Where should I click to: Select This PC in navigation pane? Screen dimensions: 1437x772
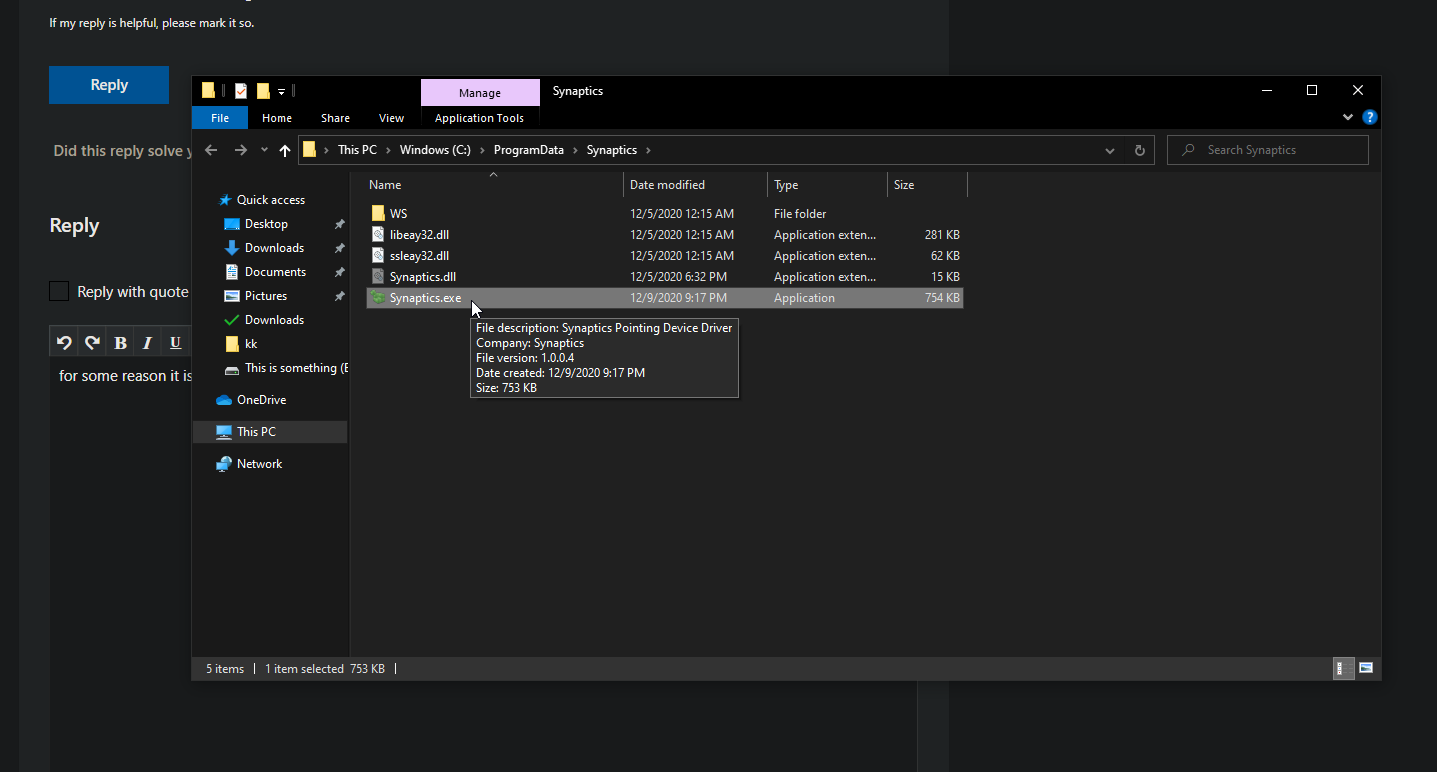[270, 432]
